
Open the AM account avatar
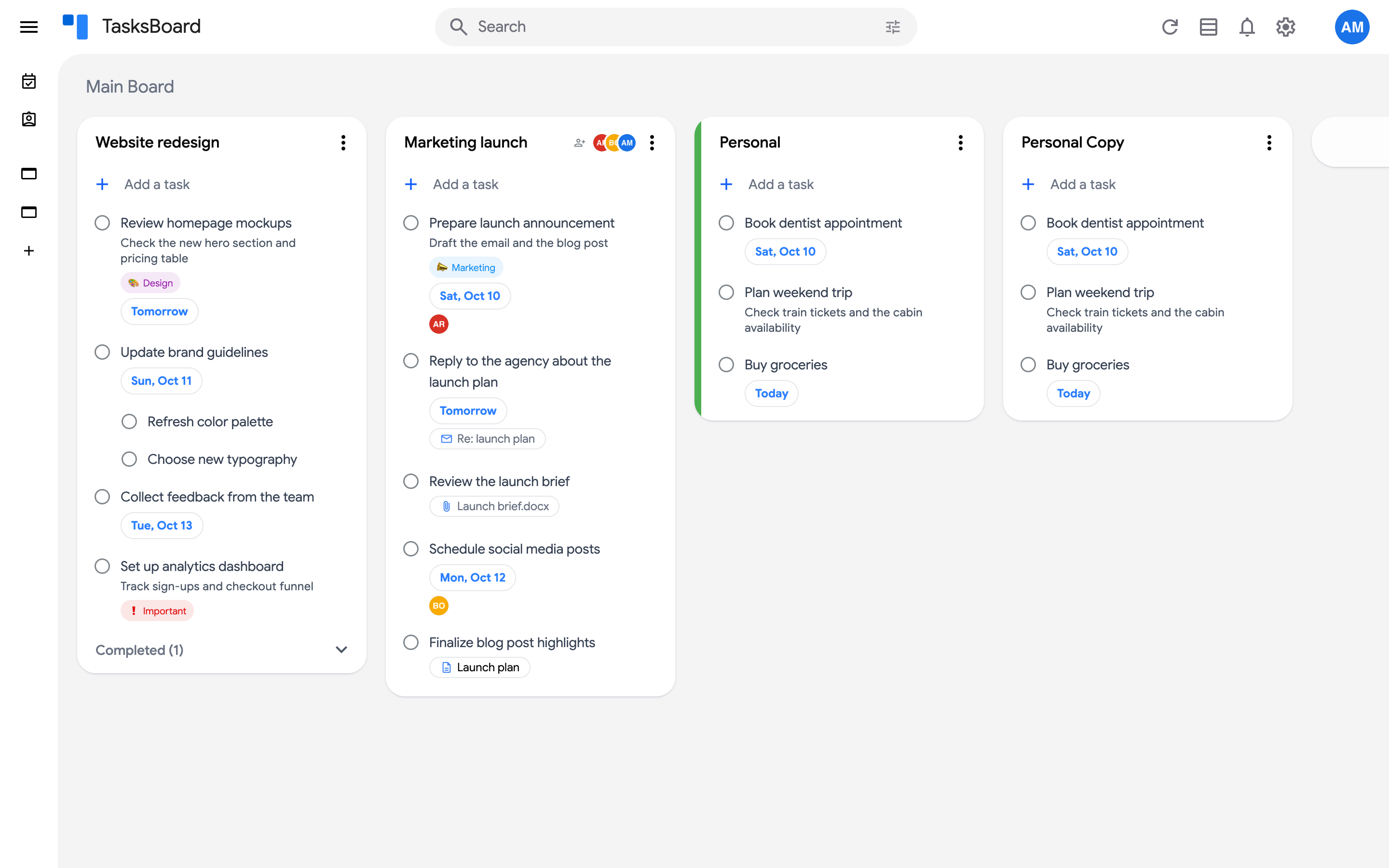[x=1352, y=27]
